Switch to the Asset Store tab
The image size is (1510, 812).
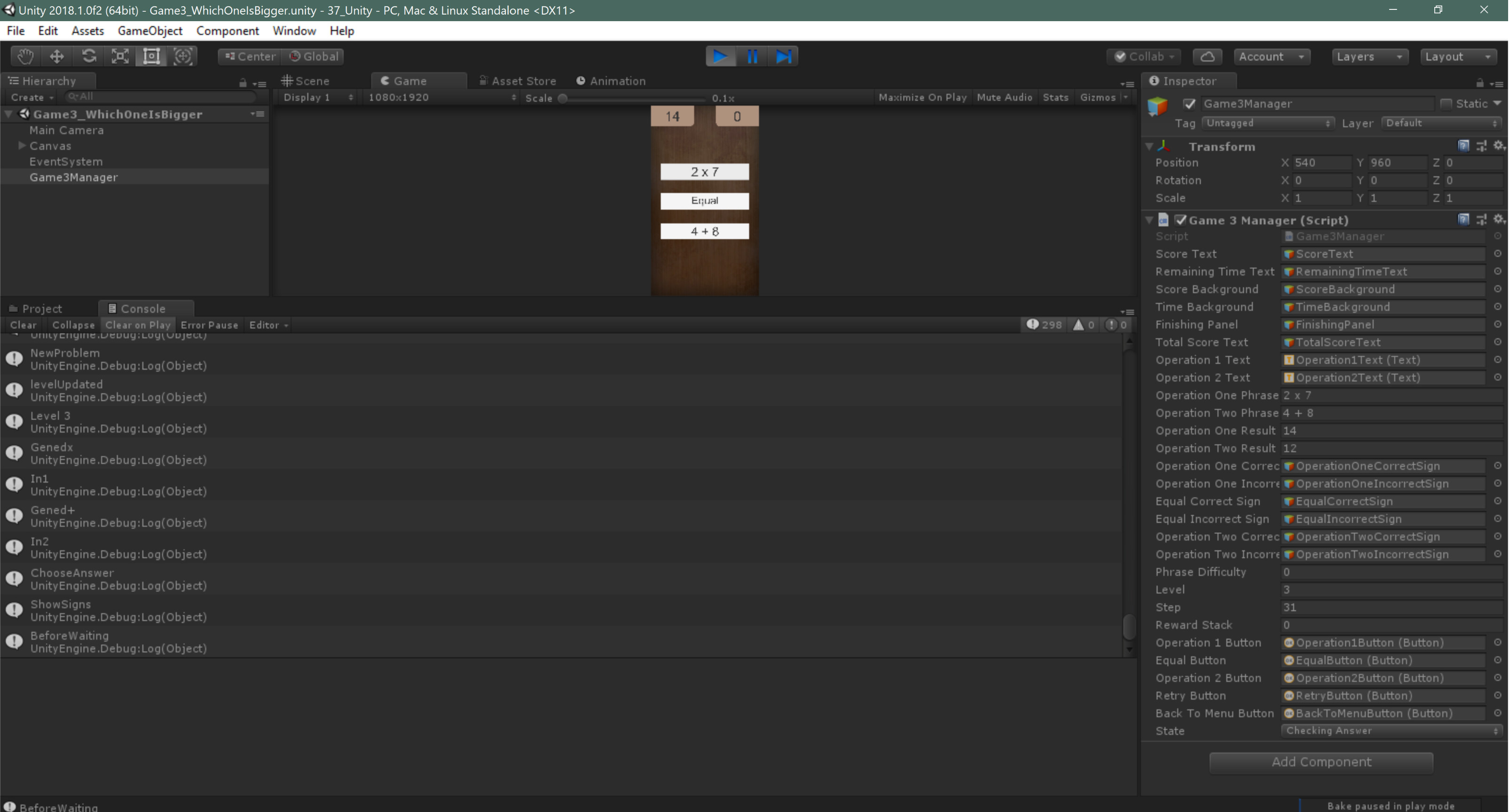click(518, 81)
